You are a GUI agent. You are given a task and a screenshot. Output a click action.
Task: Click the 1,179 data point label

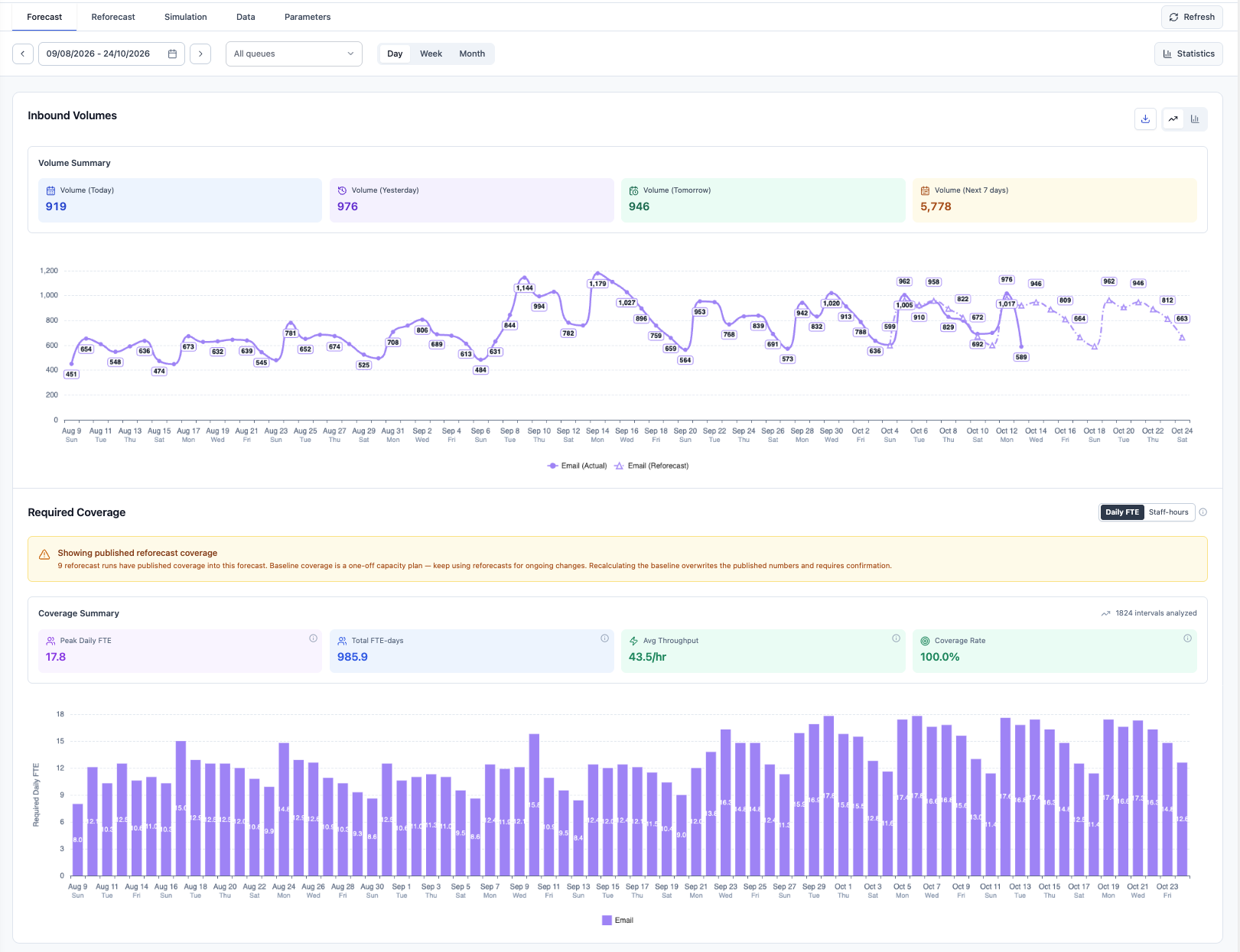597,284
